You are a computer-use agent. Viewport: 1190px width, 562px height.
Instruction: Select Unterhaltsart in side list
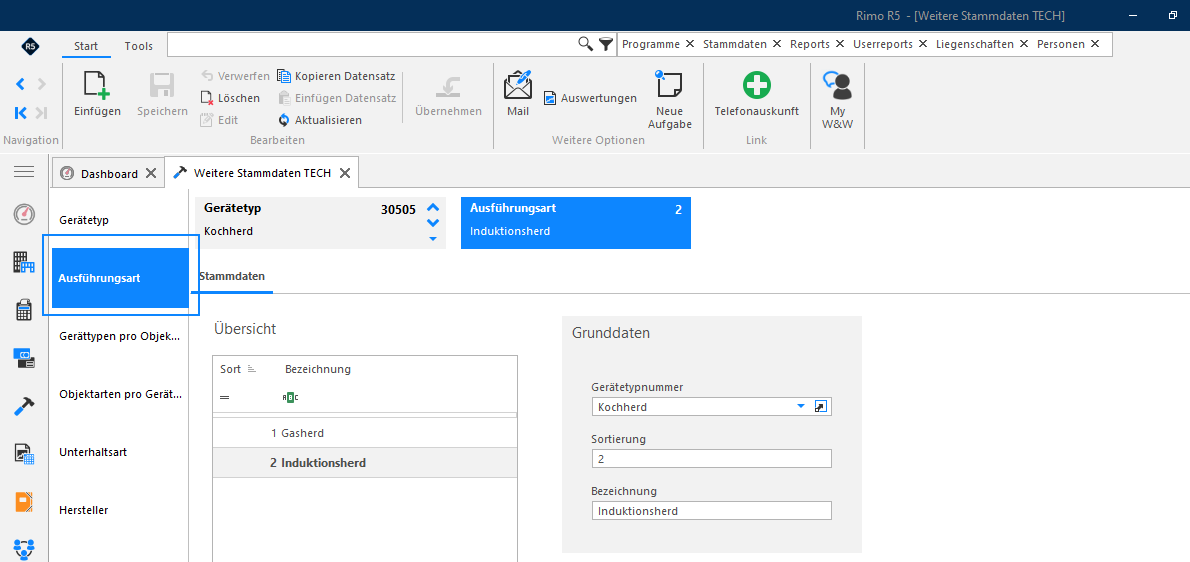(119, 452)
